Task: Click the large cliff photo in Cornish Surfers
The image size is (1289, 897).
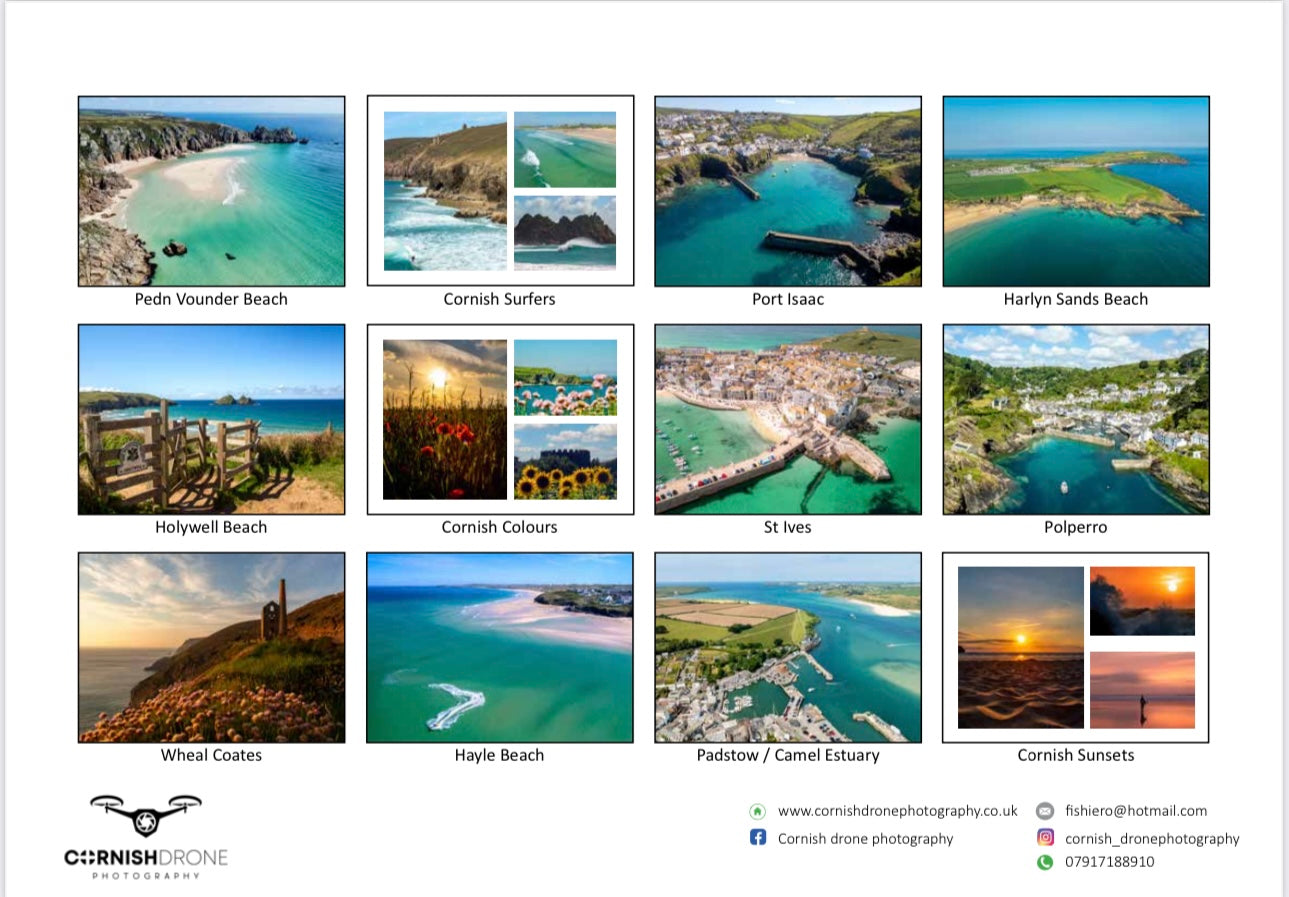Action: click(445, 191)
